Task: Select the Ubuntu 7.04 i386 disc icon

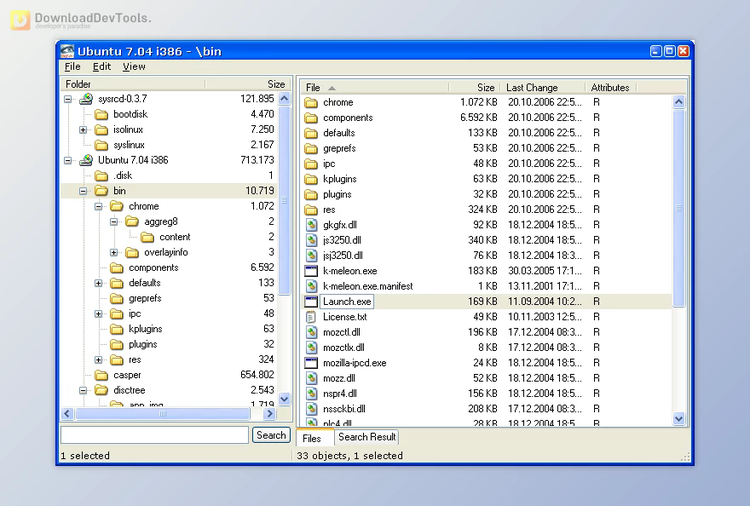Action: click(86, 160)
